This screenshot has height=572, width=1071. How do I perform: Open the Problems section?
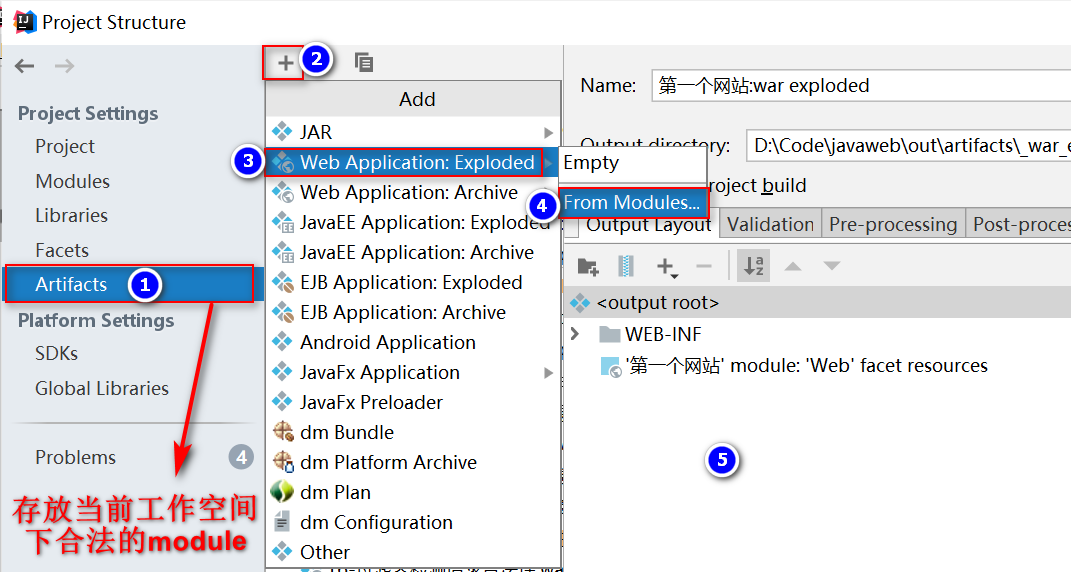pyautogui.click(x=76, y=457)
